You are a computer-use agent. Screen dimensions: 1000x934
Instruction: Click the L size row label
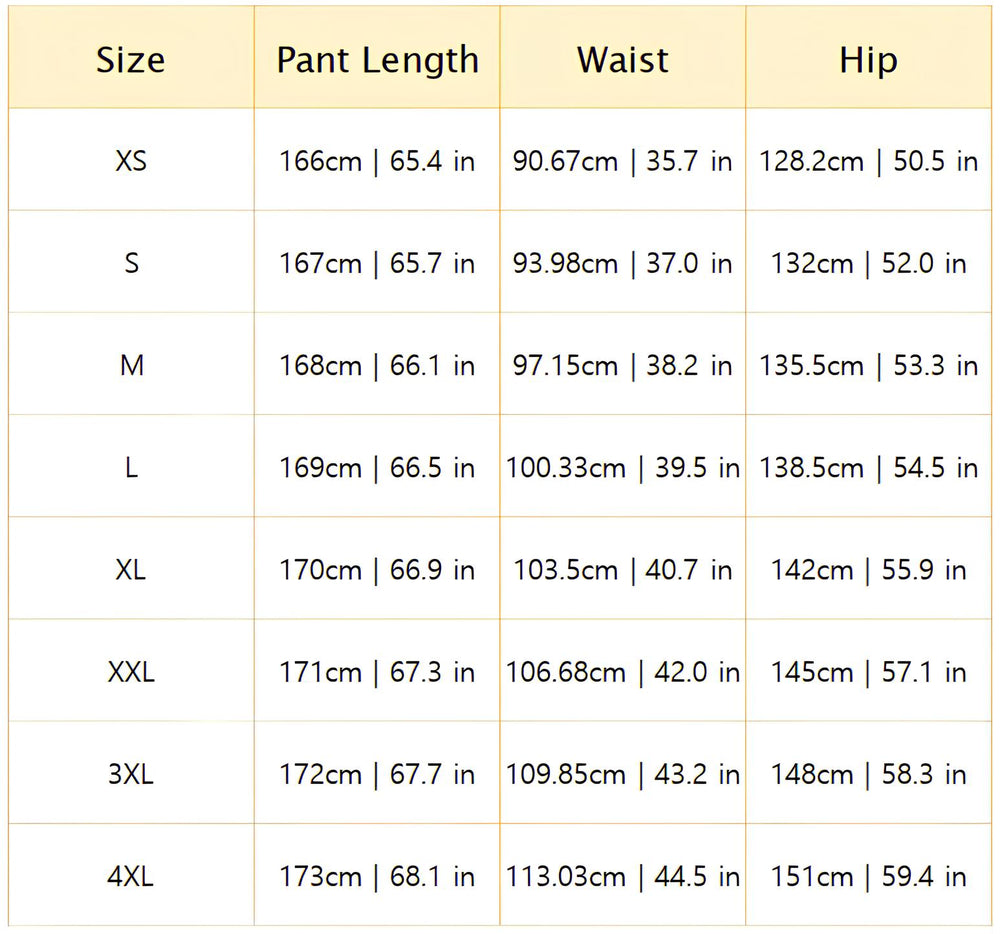(131, 468)
